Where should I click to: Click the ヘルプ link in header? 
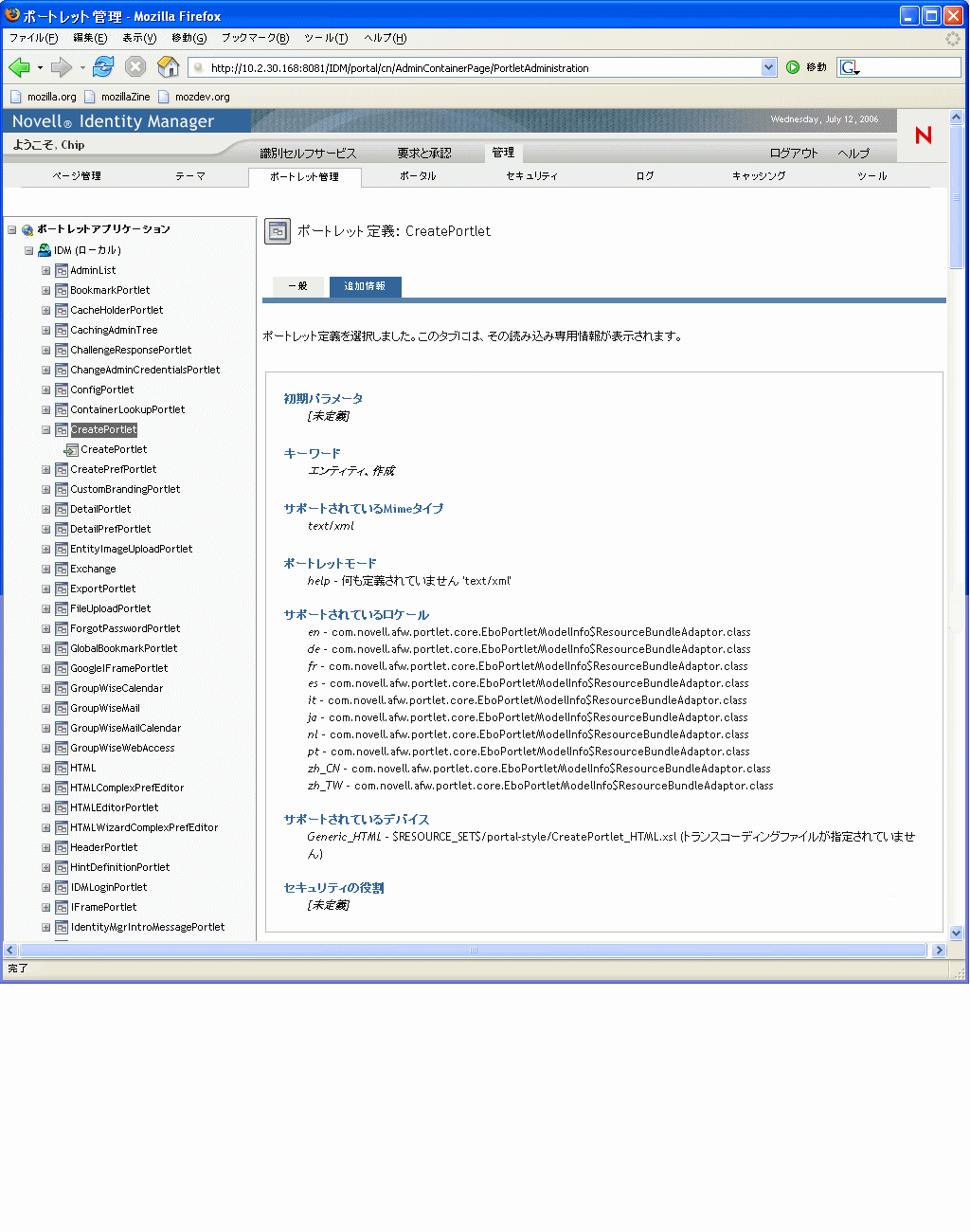tap(853, 154)
